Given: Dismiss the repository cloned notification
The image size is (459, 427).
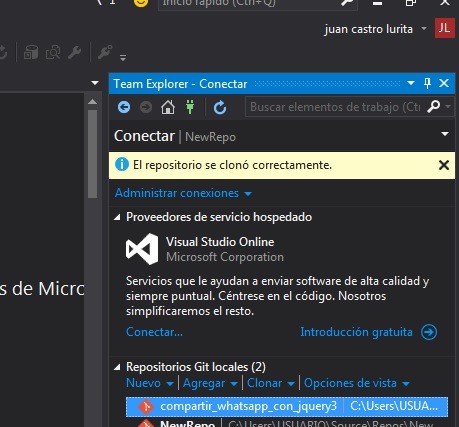Looking at the screenshot, I should (x=444, y=165).
